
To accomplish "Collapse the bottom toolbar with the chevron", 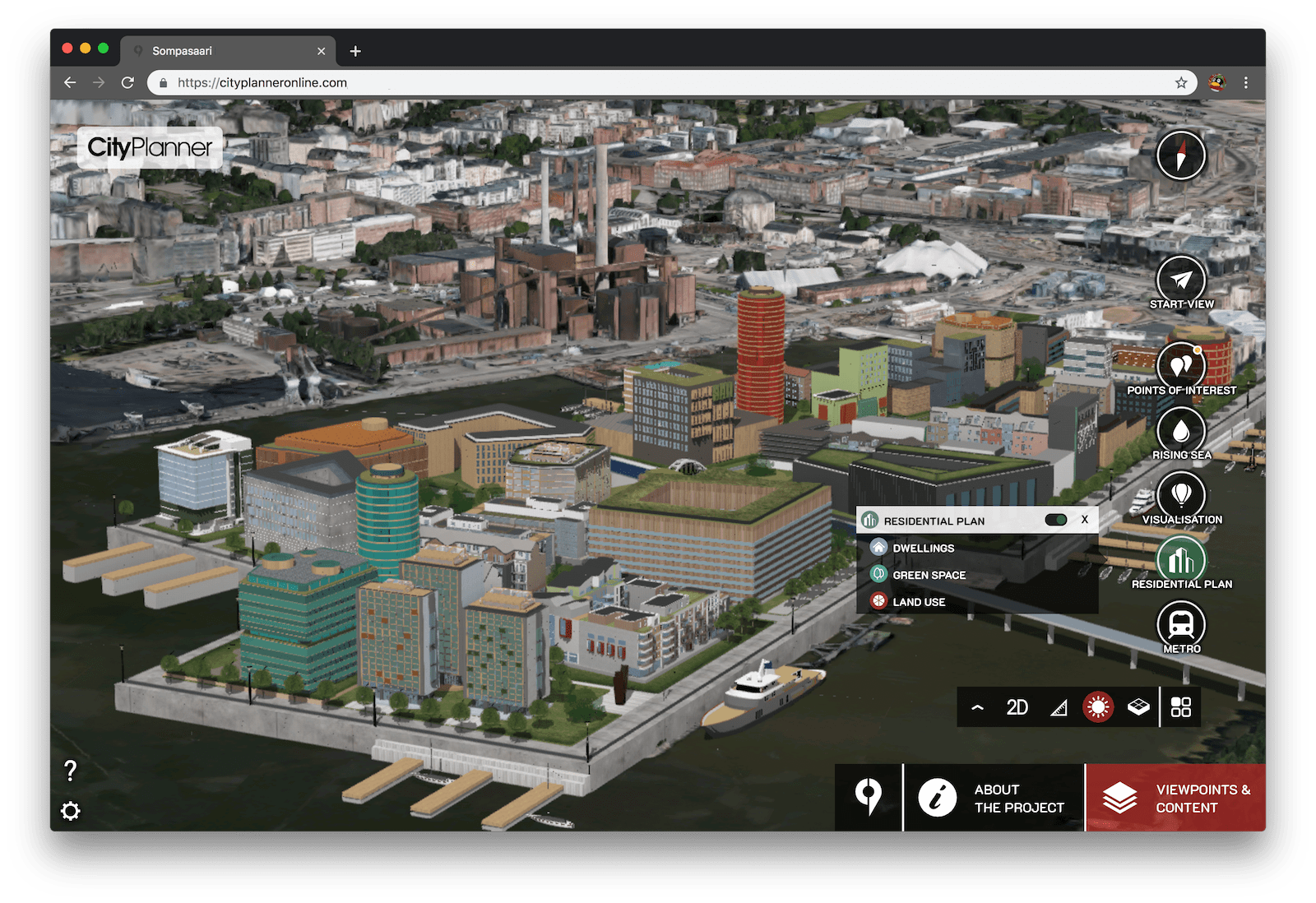I will point(978,706).
